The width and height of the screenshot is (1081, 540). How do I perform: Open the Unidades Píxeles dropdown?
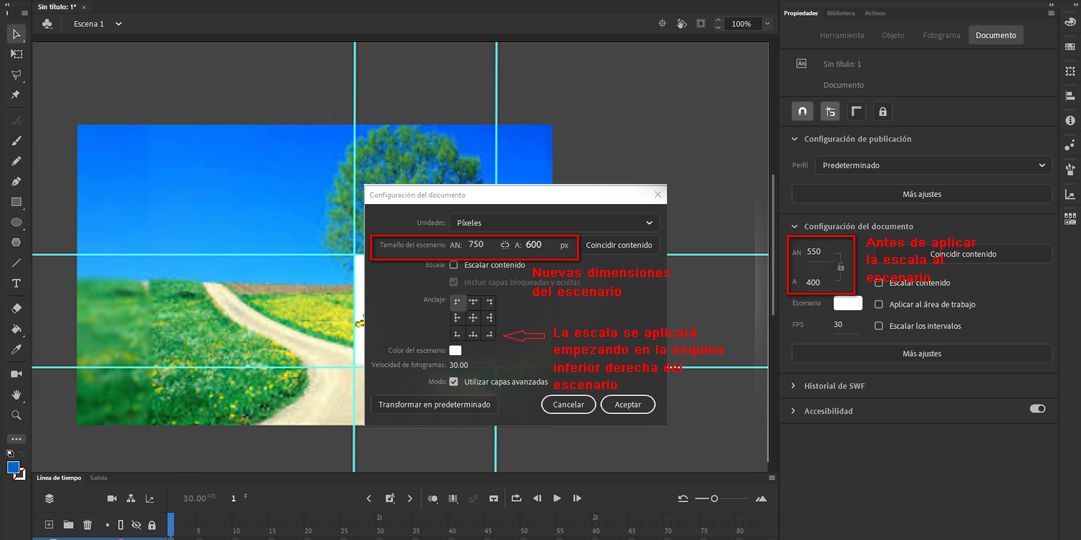(x=554, y=223)
